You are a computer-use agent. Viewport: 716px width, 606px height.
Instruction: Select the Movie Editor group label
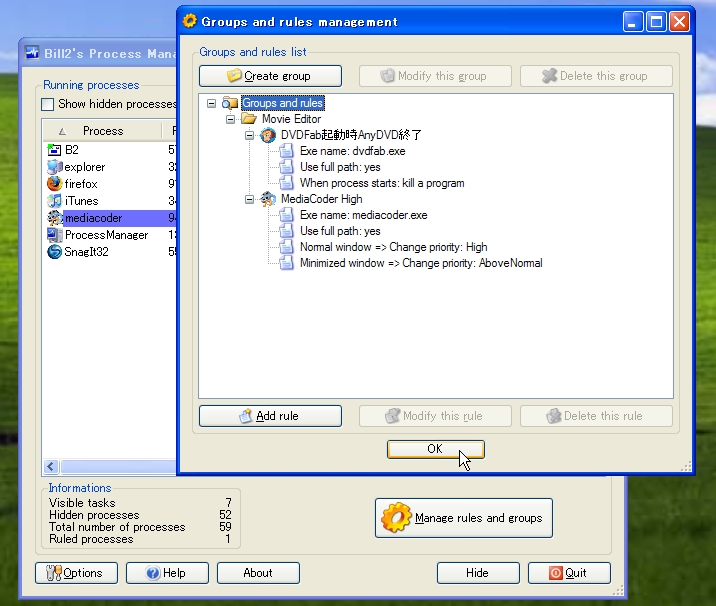coord(291,119)
